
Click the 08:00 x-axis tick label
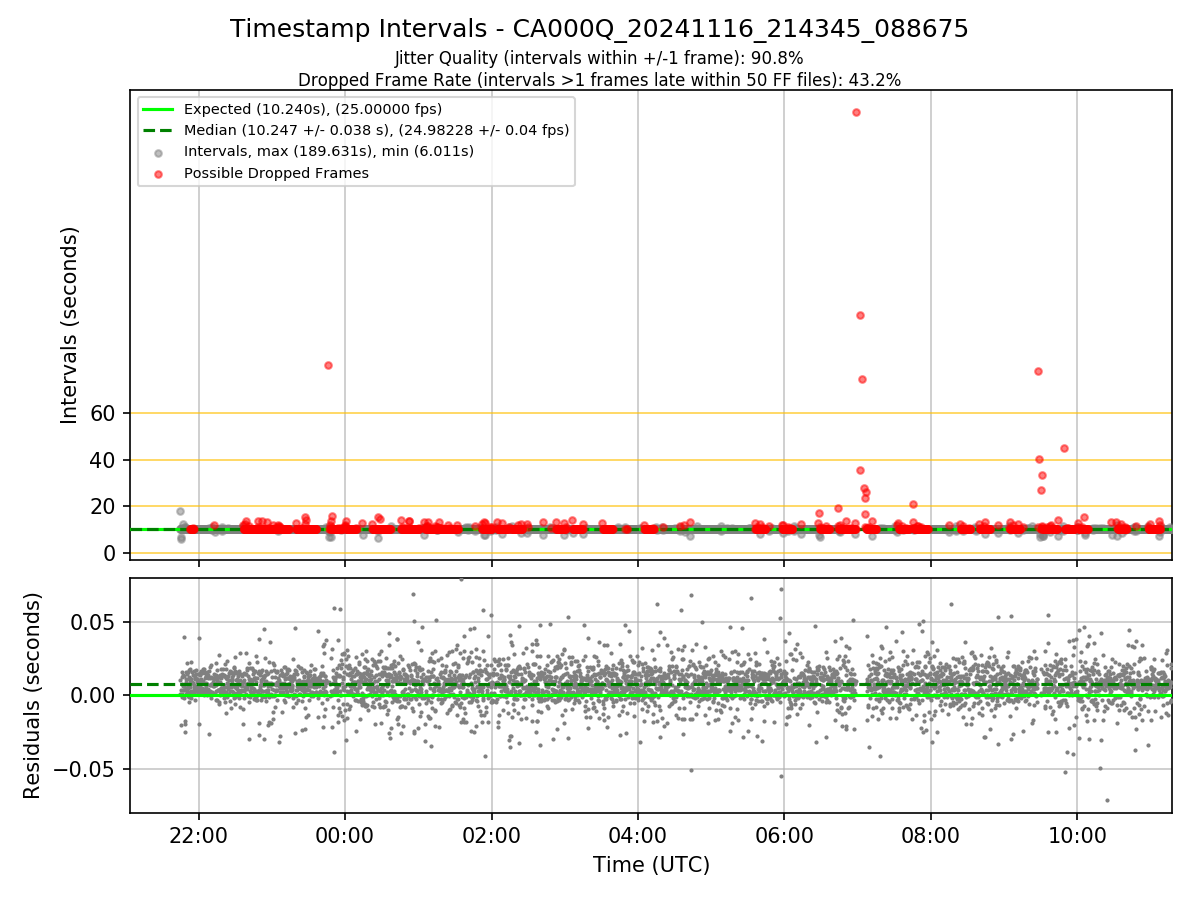pos(931,834)
